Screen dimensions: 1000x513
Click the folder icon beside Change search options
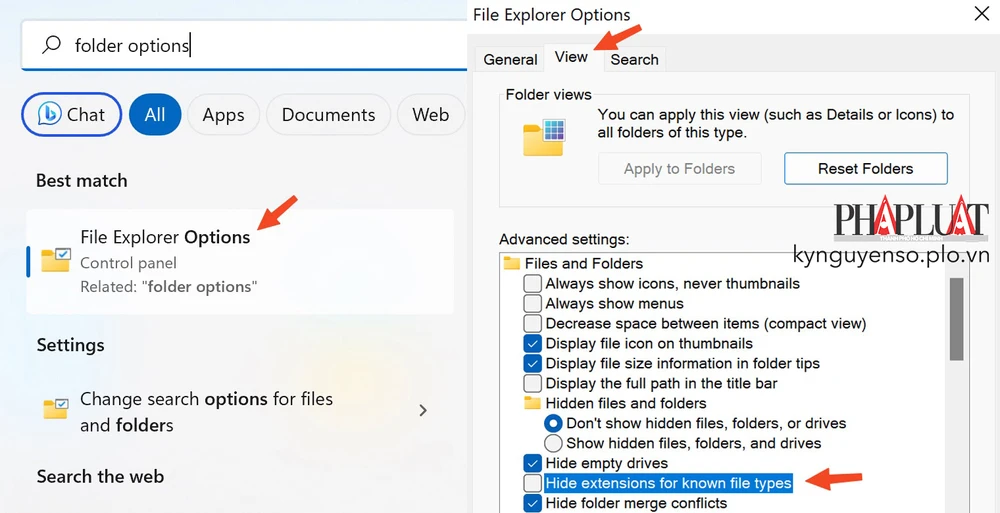click(x=55, y=409)
